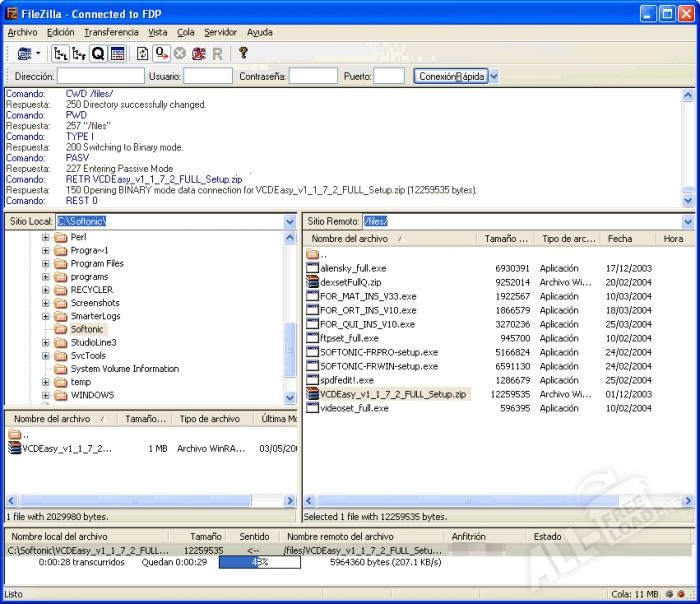Viewport: 700px width, 604px height.
Task: Sort remote files by Tamaño column header
Action: [506, 239]
